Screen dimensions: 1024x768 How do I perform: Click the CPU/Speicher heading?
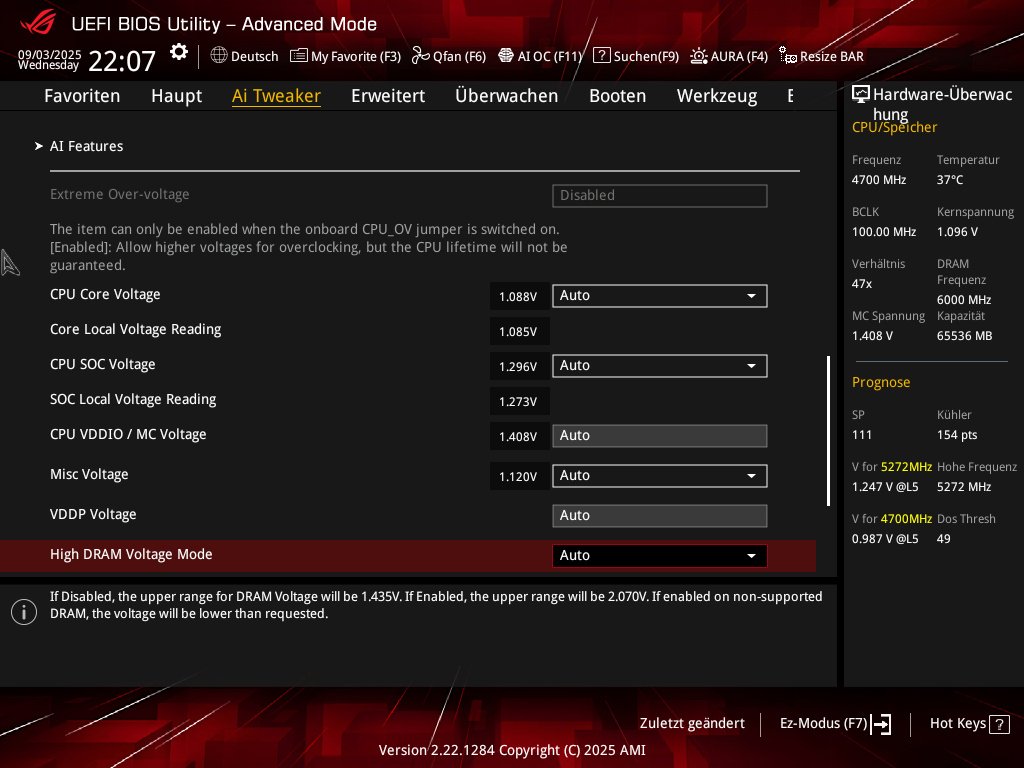[x=895, y=127]
